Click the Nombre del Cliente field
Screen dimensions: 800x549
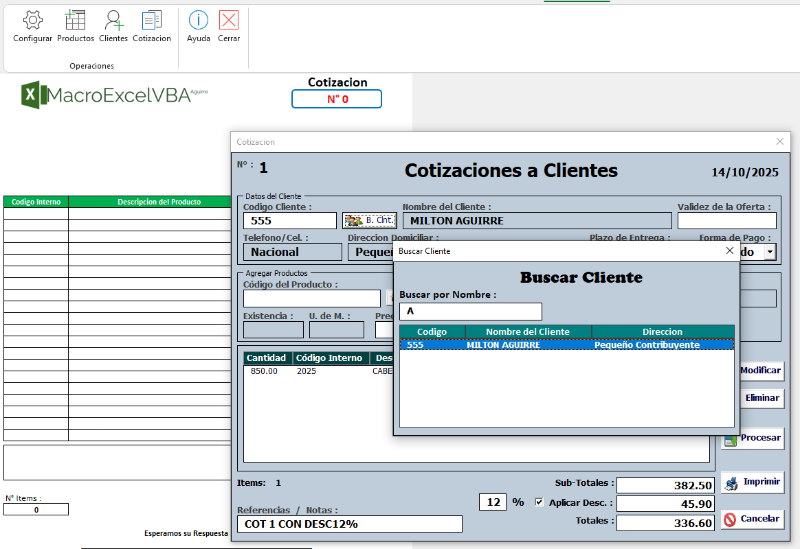point(537,220)
